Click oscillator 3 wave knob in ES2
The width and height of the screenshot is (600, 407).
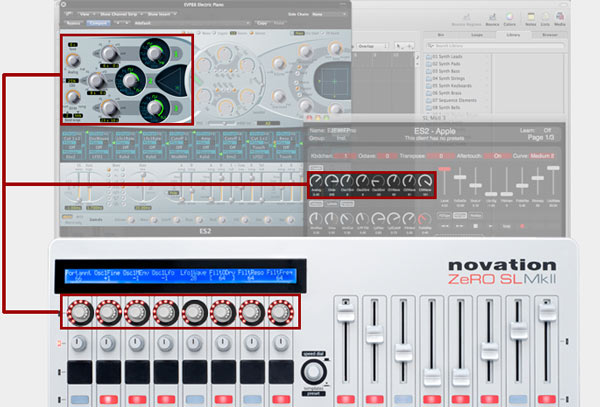(155, 109)
